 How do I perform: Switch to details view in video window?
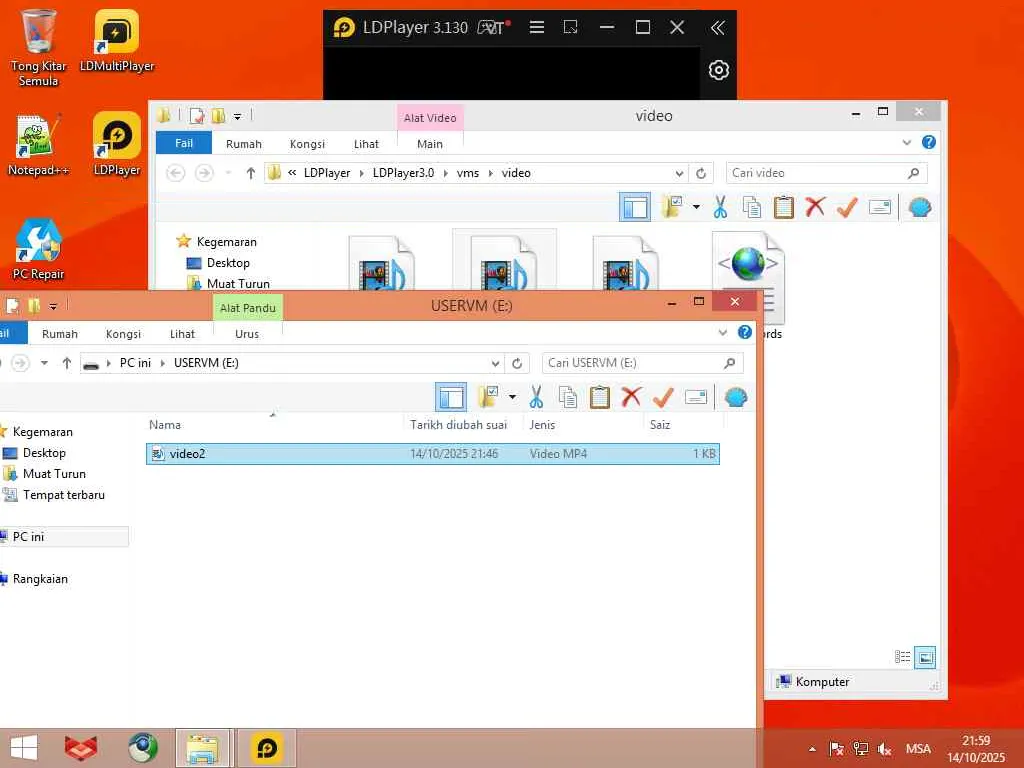pyautogui.click(x=903, y=657)
